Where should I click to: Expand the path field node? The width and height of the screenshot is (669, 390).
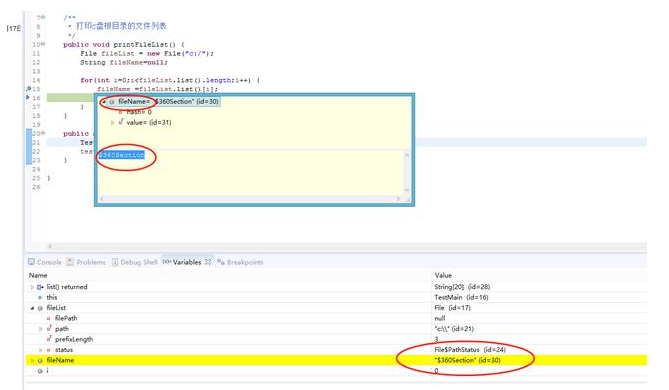[x=41, y=329]
